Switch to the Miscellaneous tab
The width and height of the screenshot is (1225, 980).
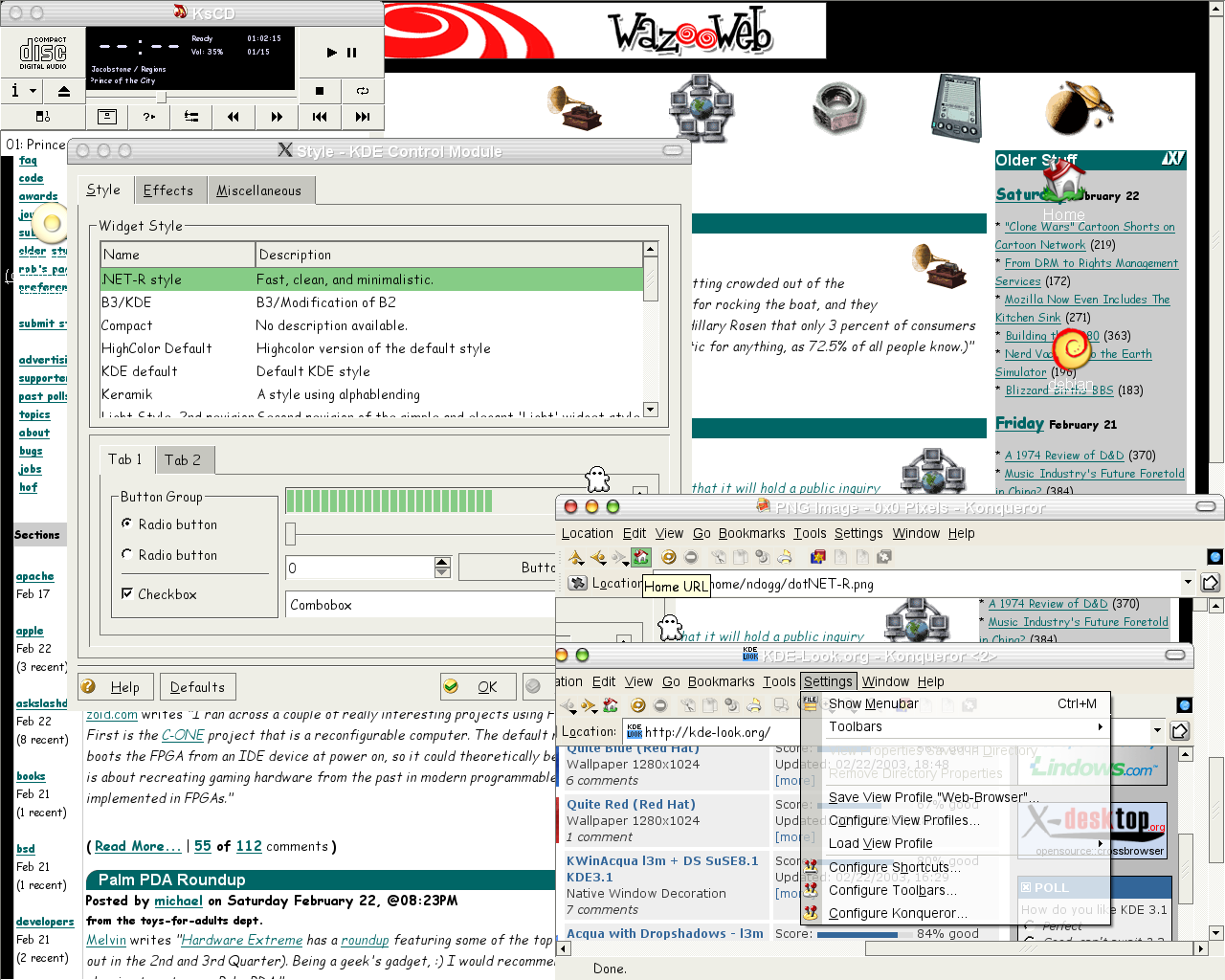(x=259, y=190)
